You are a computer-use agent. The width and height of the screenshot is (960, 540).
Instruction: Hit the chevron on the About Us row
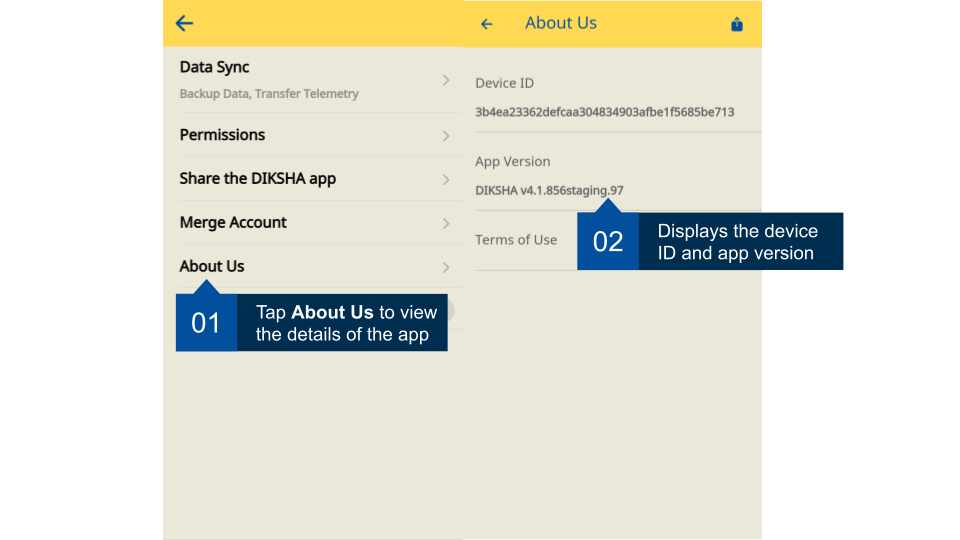pos(446,267)
